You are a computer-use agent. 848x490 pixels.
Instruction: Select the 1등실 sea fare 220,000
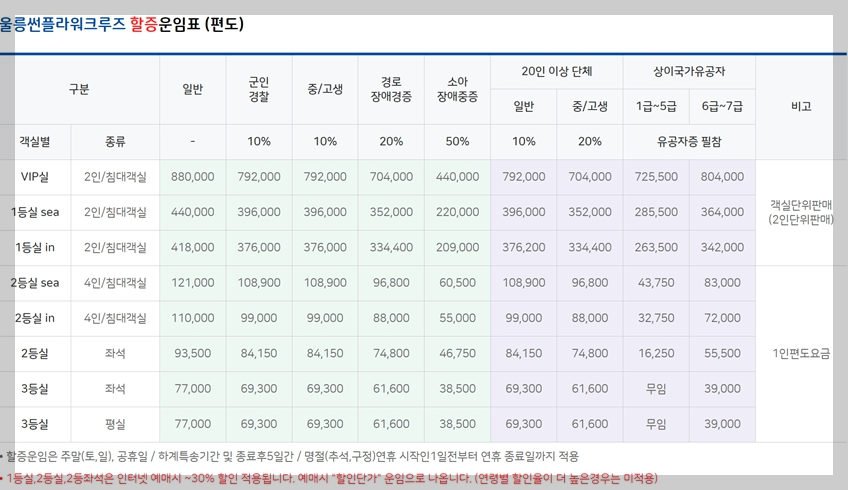457,212
